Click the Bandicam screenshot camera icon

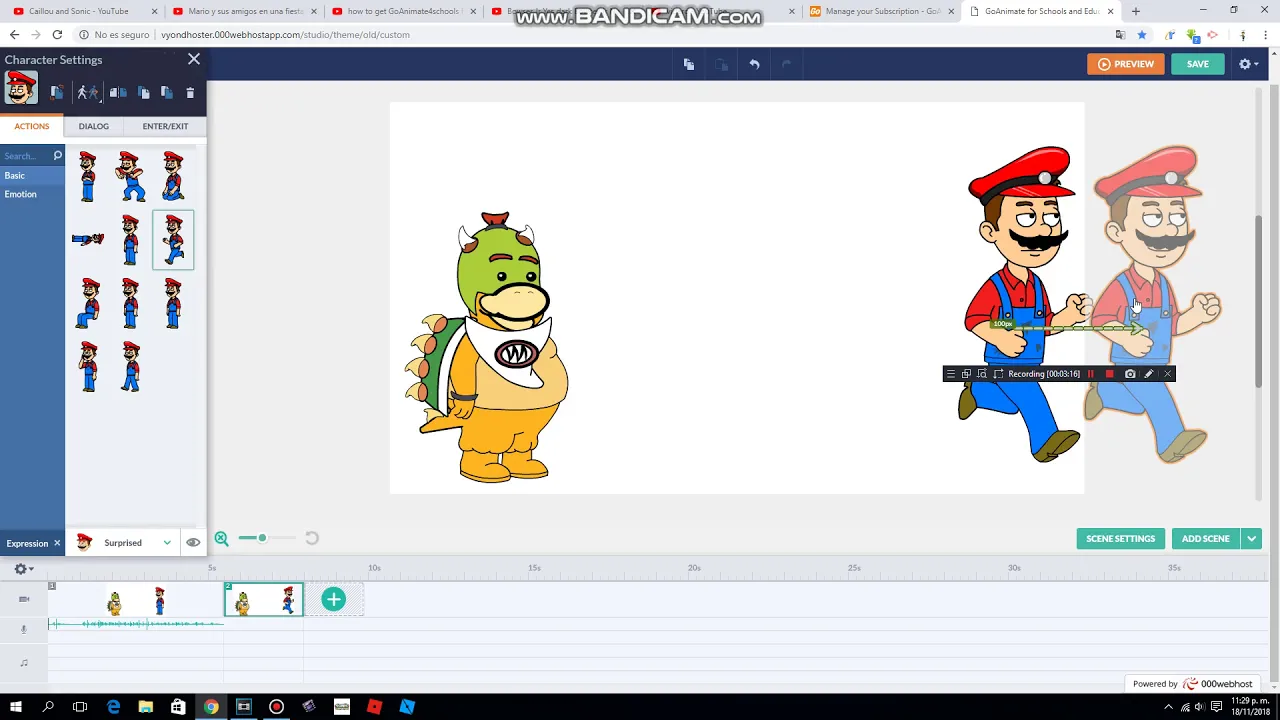(1130, 374)
